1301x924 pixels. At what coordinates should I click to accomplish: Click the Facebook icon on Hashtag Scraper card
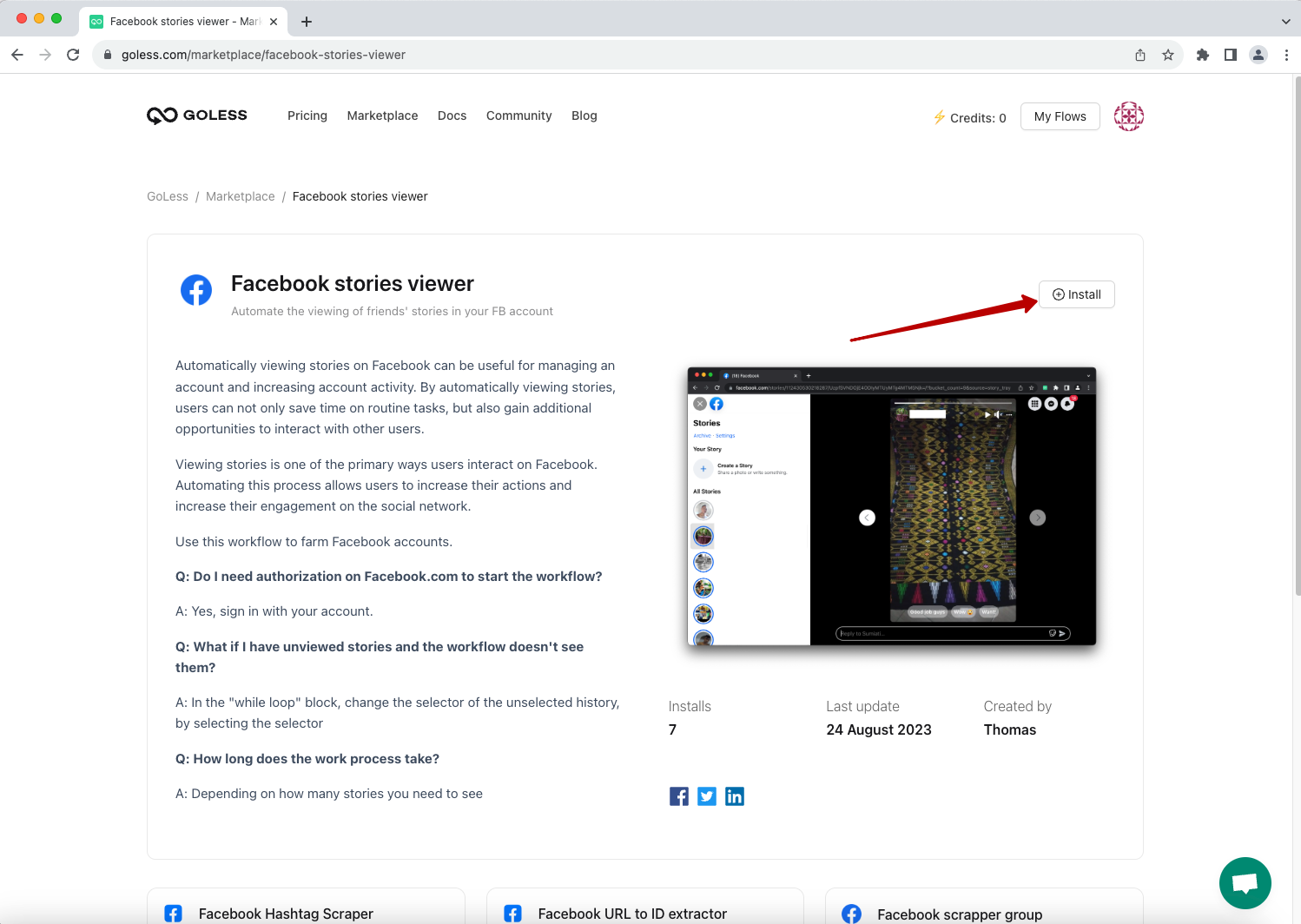[174, 914]
